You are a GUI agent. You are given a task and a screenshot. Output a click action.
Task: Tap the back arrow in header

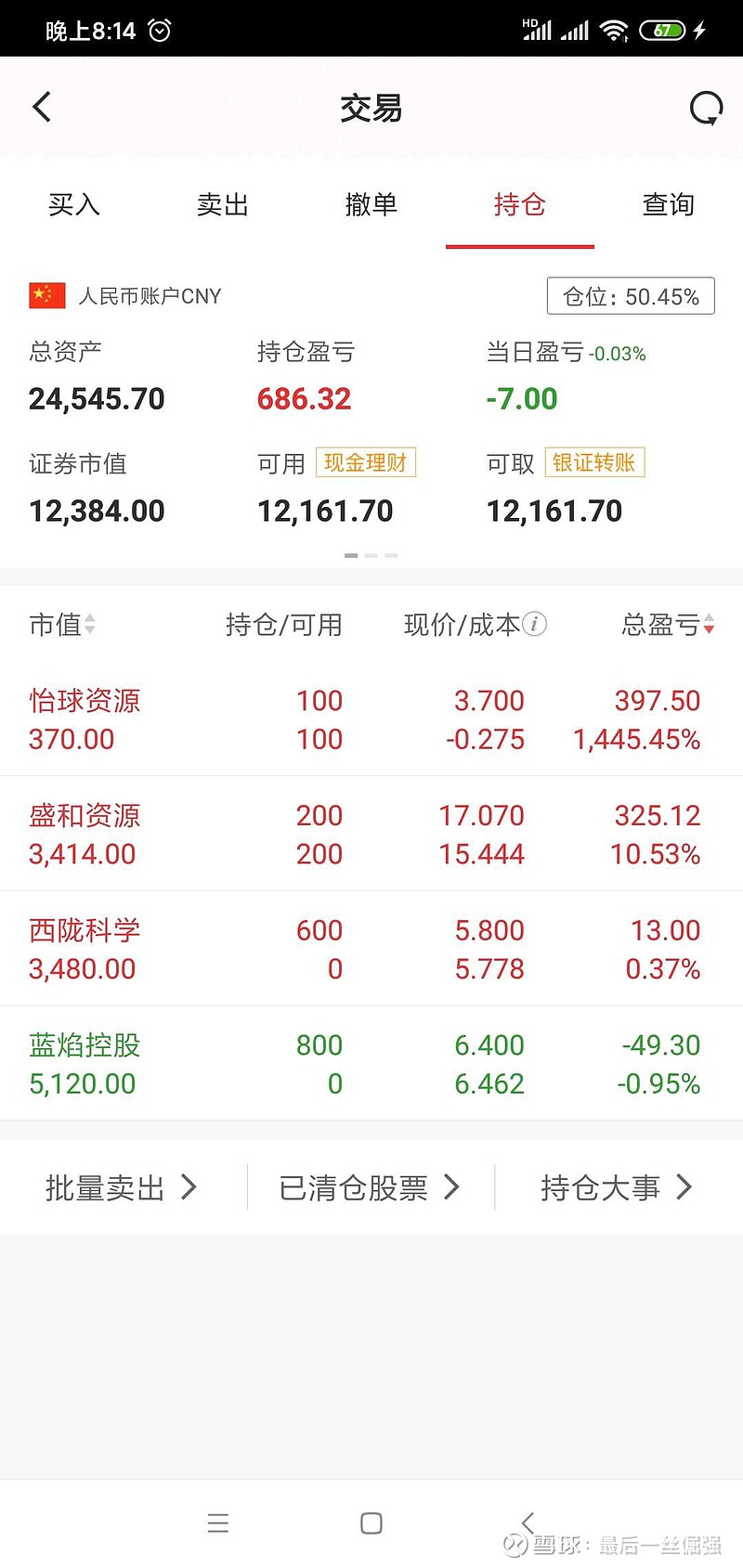pyautogui.click(x=42, y=108)
